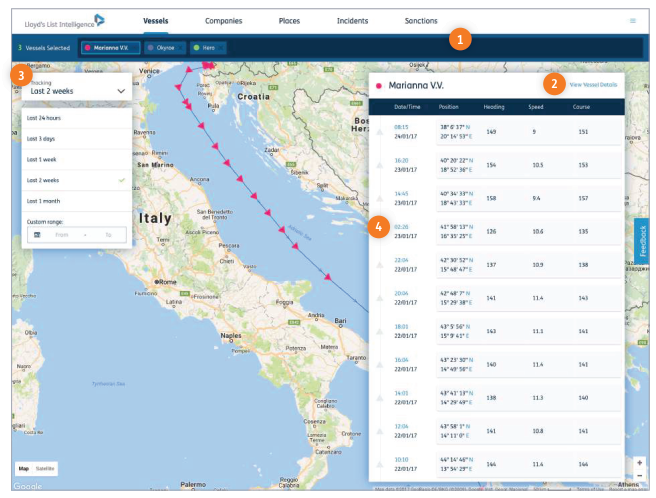Click the Course column header
This screenshot has height=498, width=656.
coord(581,107)
